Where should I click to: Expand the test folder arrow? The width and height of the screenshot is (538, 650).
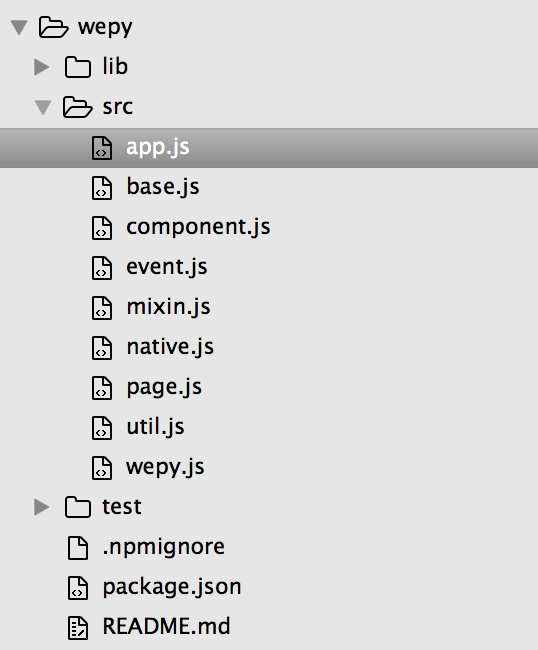[41, 507]
